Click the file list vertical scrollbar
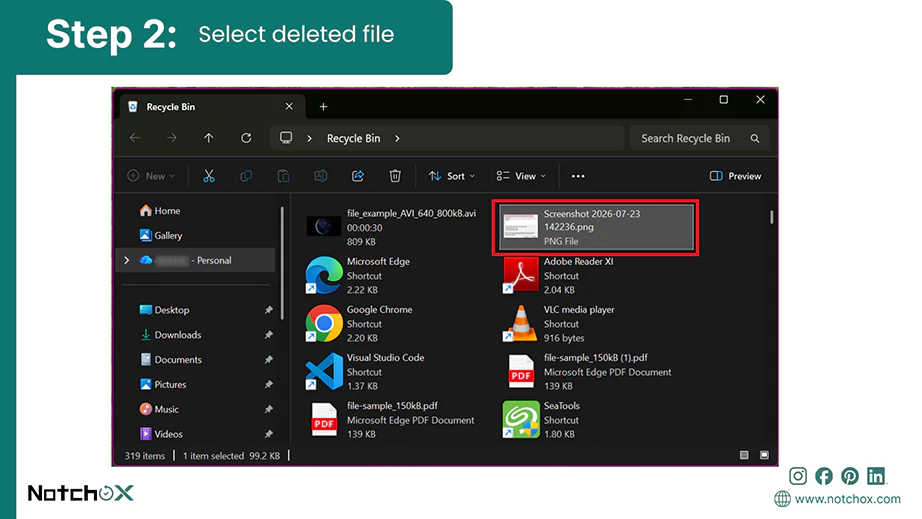The height and width of the screenshot is (519, 922). 771,217
